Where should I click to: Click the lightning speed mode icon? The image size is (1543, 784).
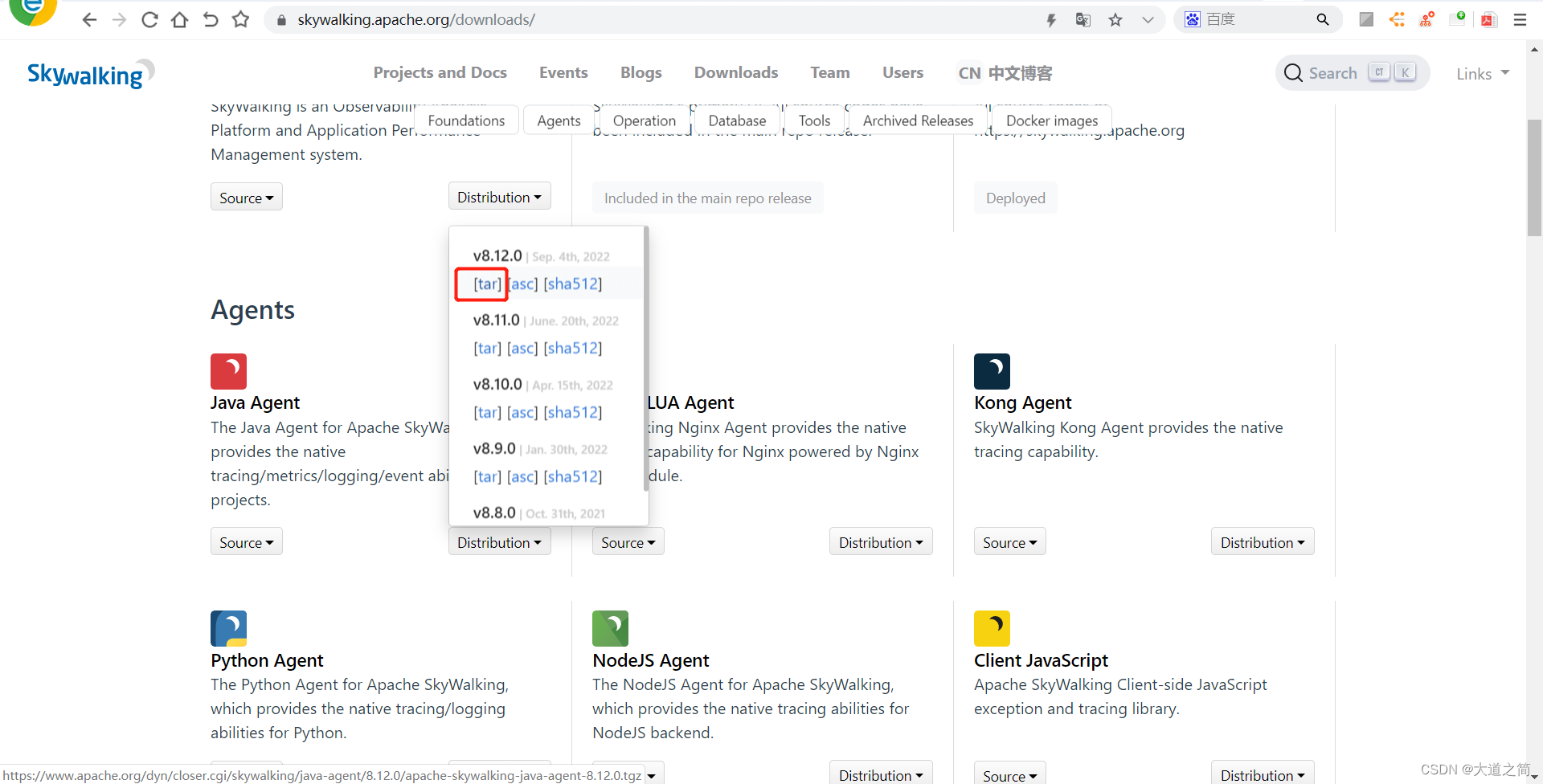click(1051, 20)
